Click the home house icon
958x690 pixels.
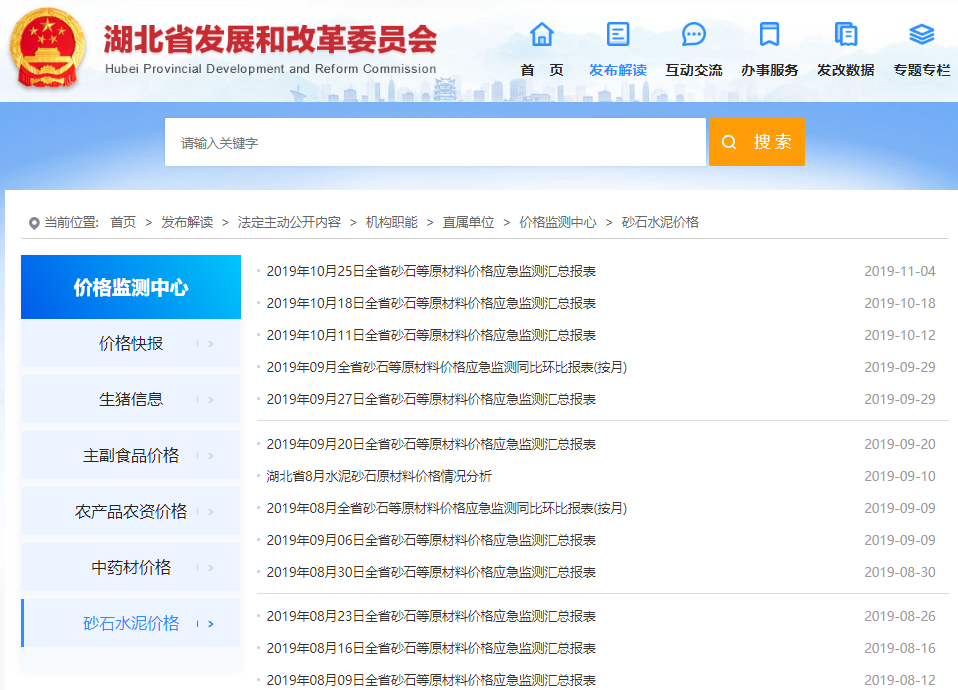tap(541, 34)
